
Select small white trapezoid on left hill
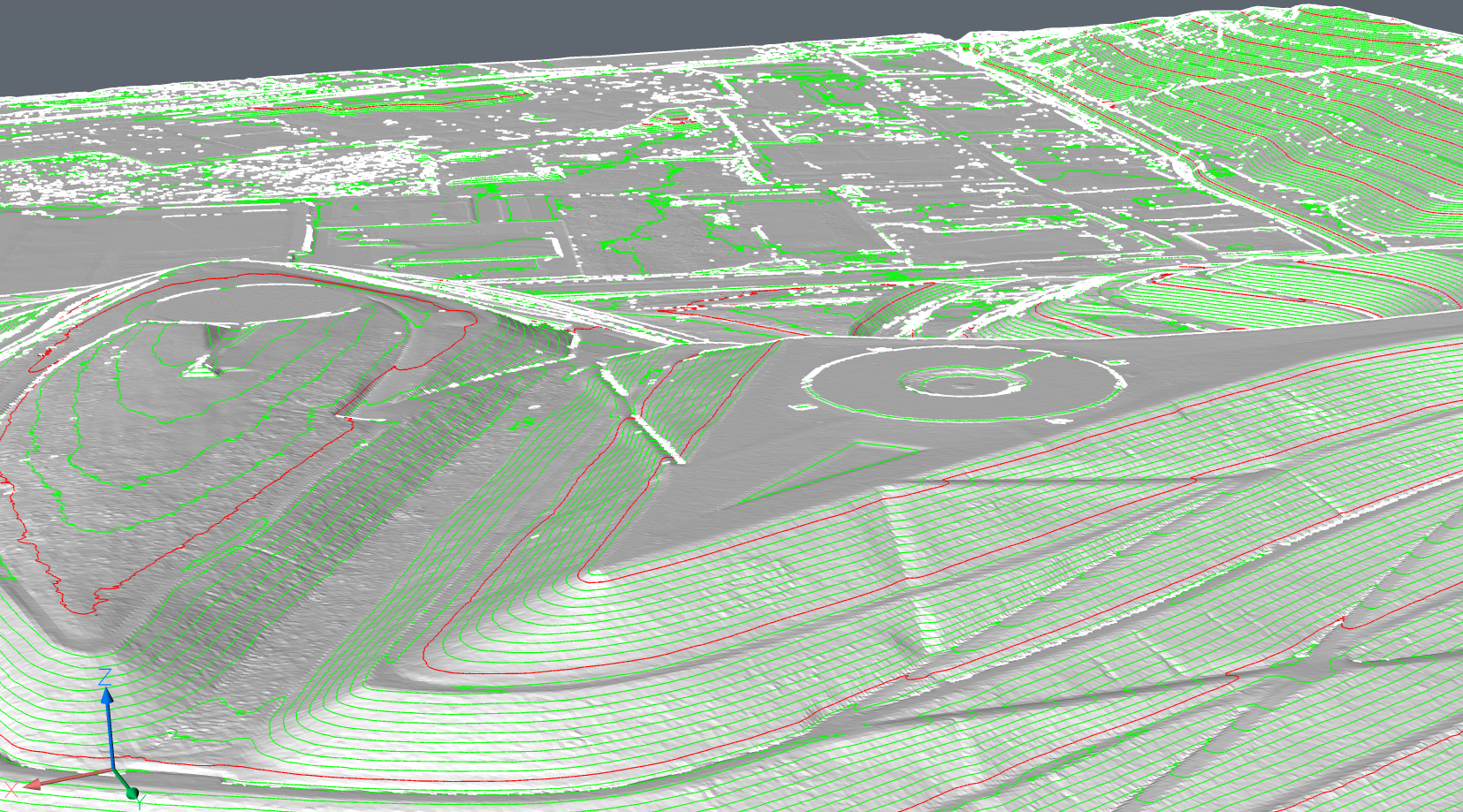tap(205, 367)
